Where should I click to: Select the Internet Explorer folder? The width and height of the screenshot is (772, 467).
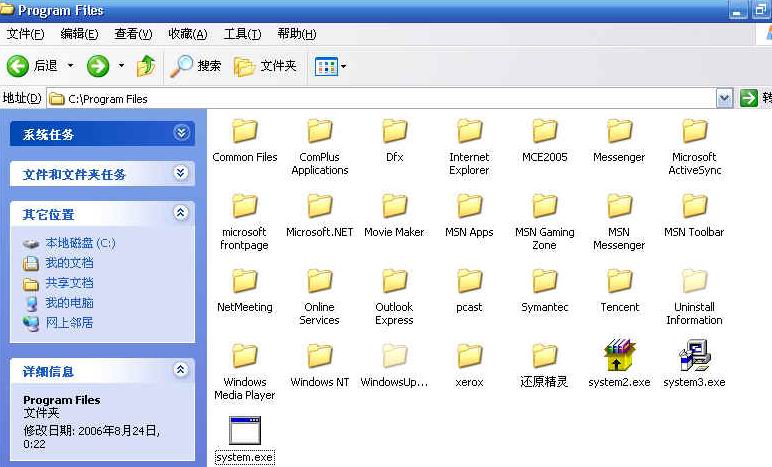pos(469,147)
